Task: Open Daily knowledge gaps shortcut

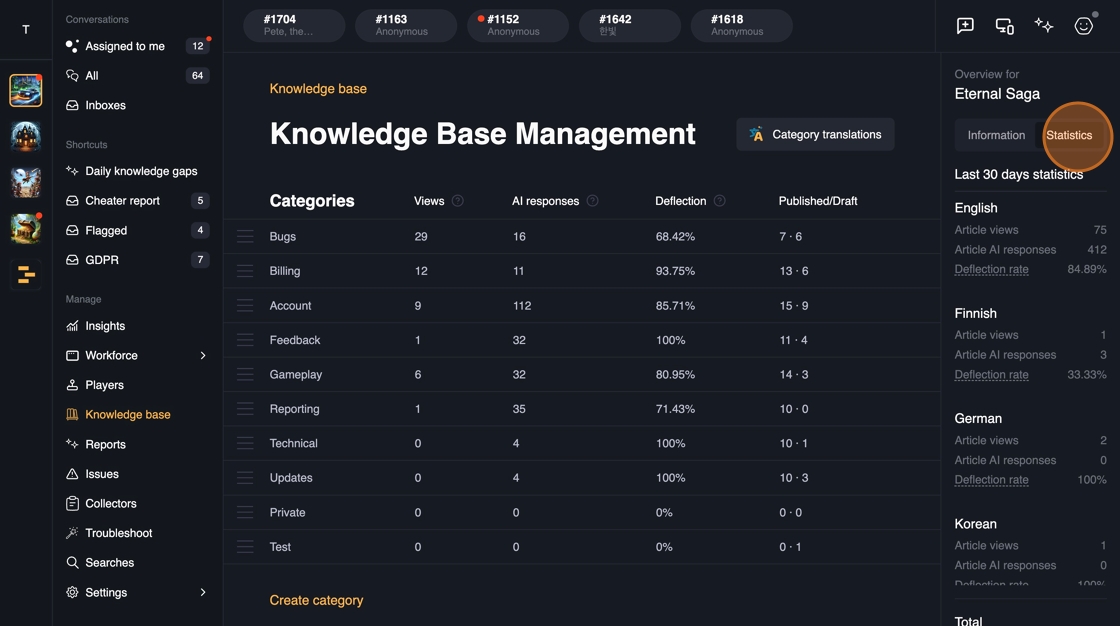Action: 141,171
